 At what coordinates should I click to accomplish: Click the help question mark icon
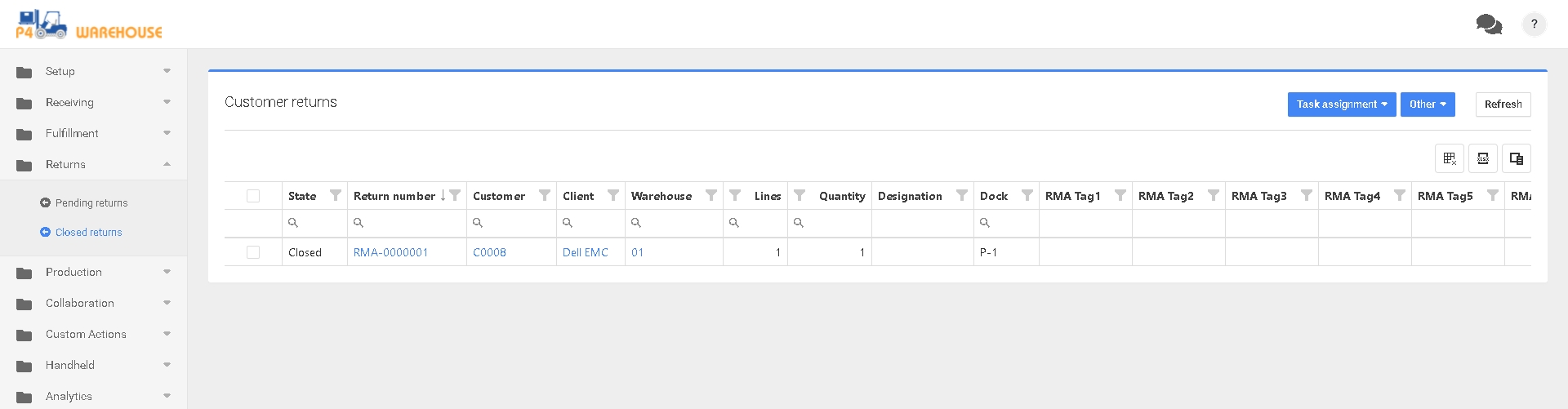click(x=1534, y=24)
